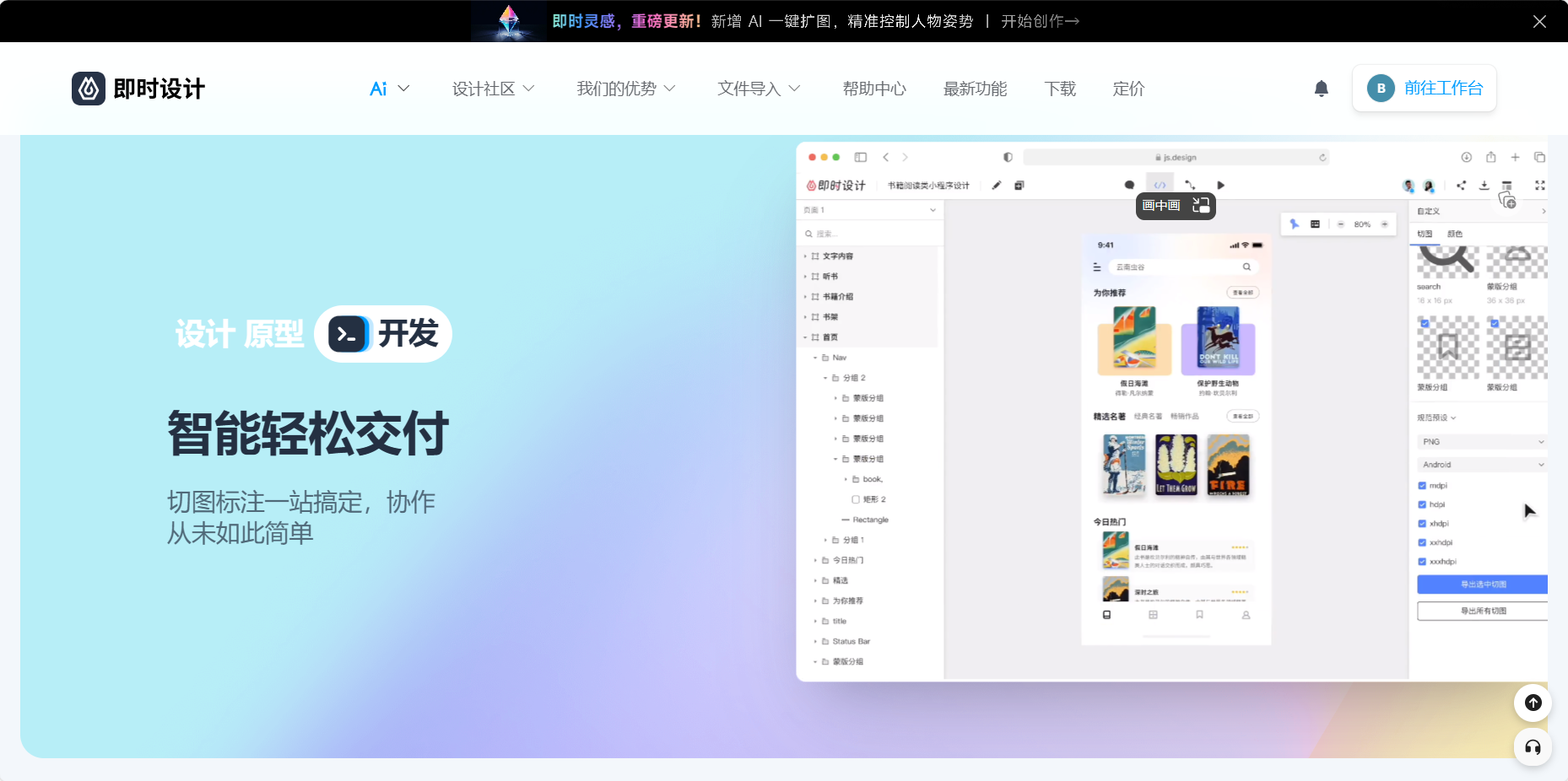The height and width of the screenshot is (781, 1568).
Task: Click the fullscreen icon in editor toolbar
Action: [1540, 186]
